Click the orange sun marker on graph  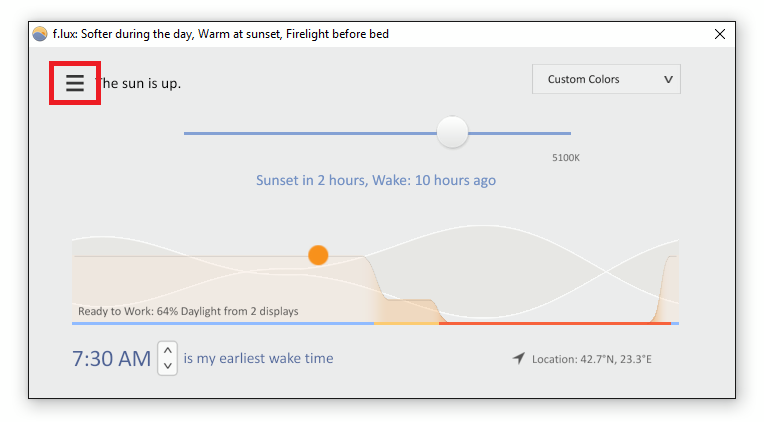point(318,255)
